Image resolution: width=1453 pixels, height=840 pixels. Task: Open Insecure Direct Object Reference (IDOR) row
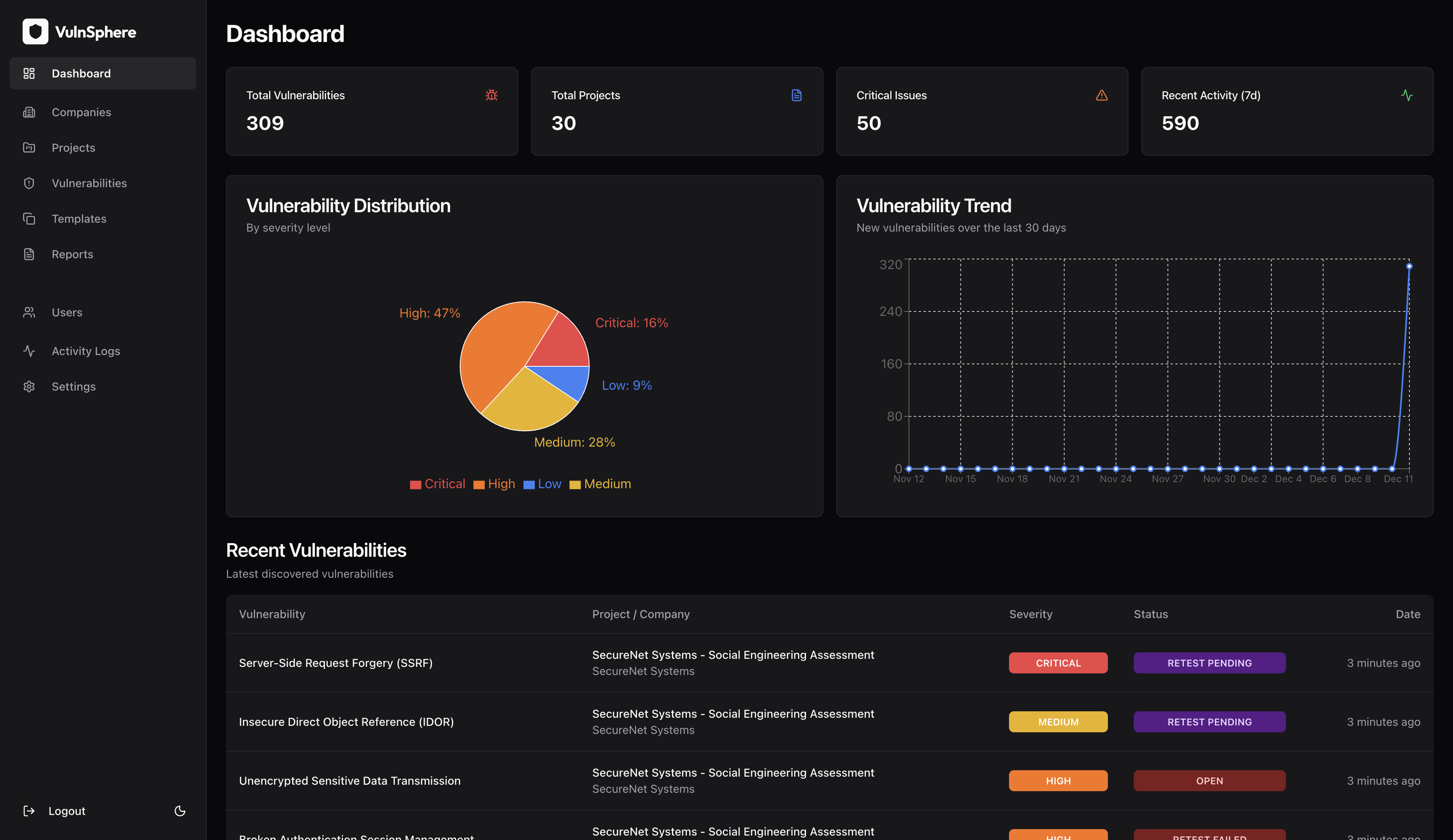[x=829, y=722]
